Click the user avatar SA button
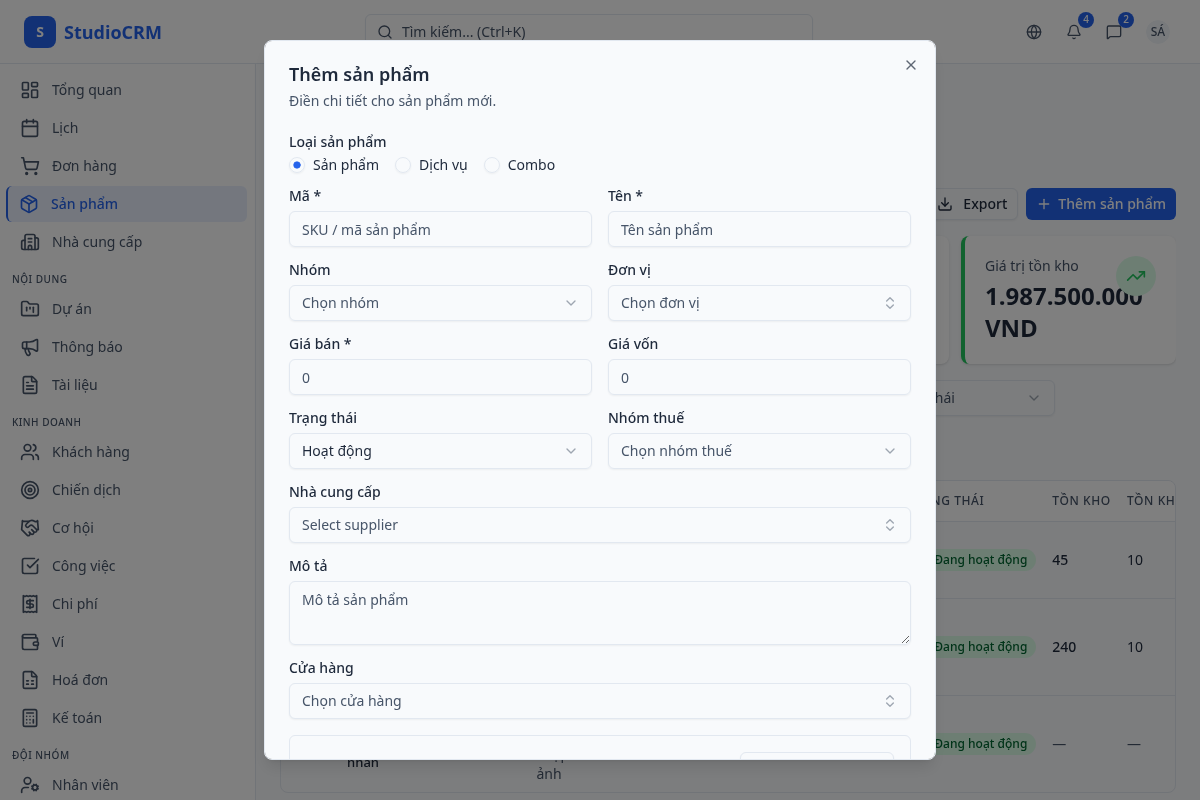This screenshot has width=1200, height=800. pyautogui.click(x=1157, y=32)
